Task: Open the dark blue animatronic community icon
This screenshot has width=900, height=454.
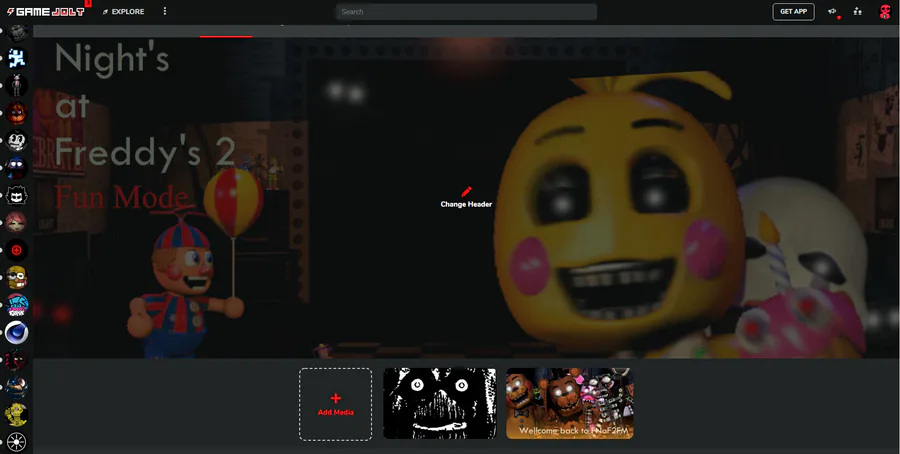Action: tap(17, 388)
